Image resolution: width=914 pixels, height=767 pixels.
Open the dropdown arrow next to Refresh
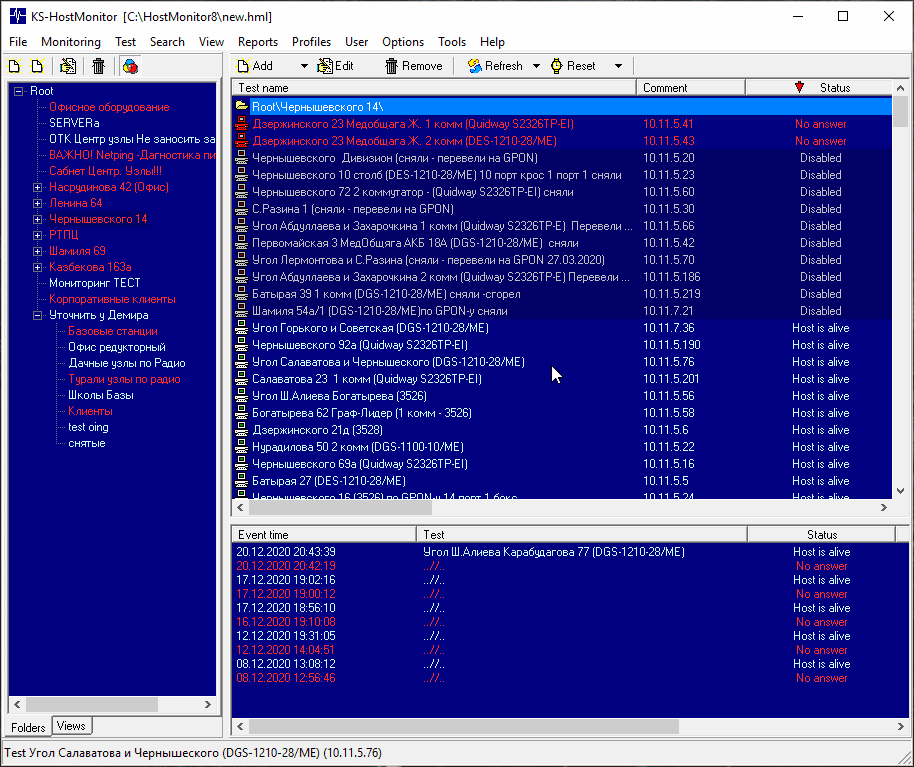(x=536, y=66)
